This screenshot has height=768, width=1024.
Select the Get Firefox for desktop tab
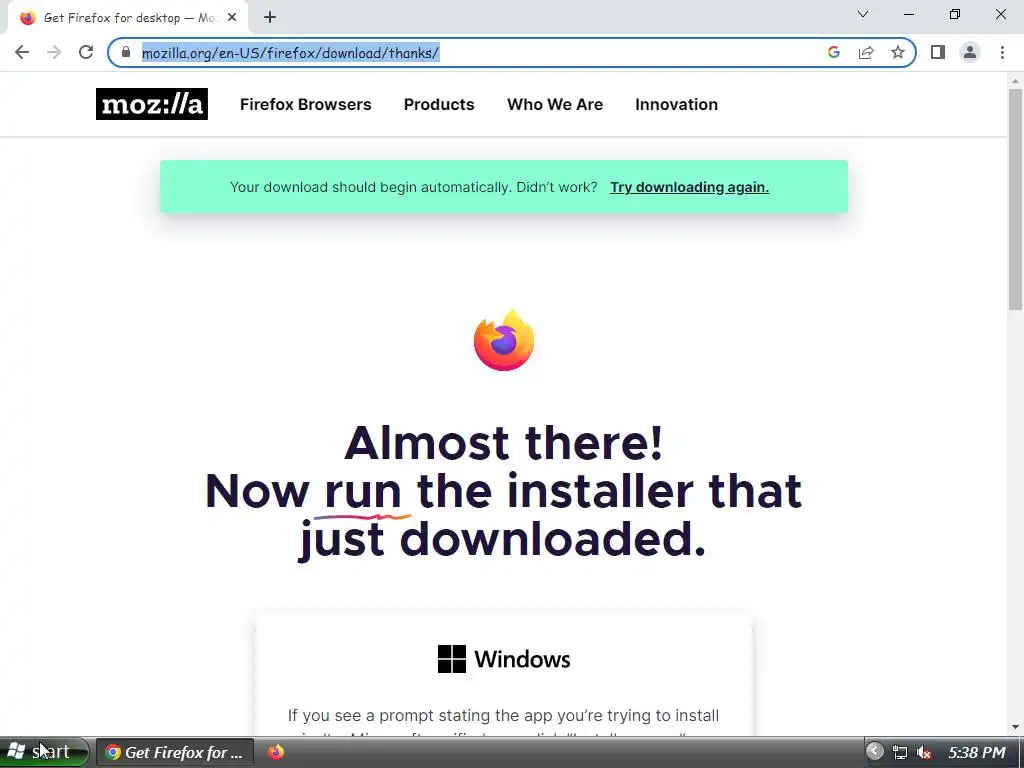point(127,18)
